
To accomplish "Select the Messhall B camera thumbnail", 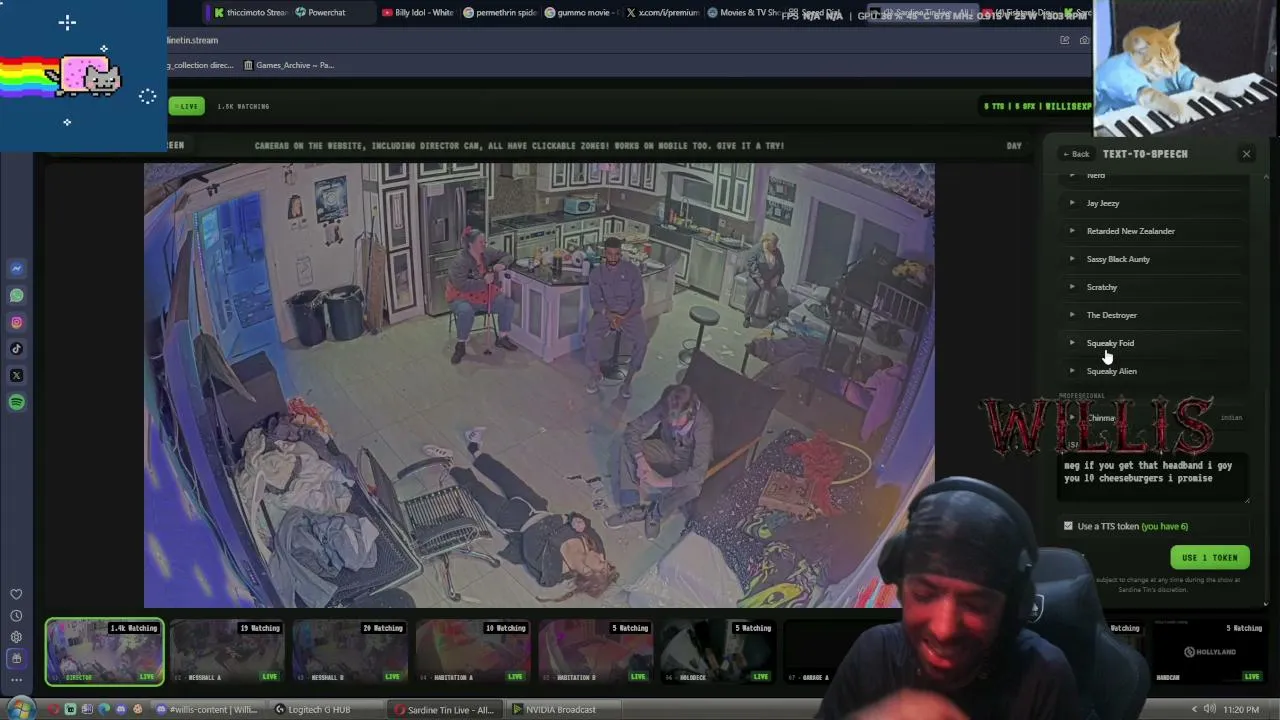I will (x=350, y=652).
